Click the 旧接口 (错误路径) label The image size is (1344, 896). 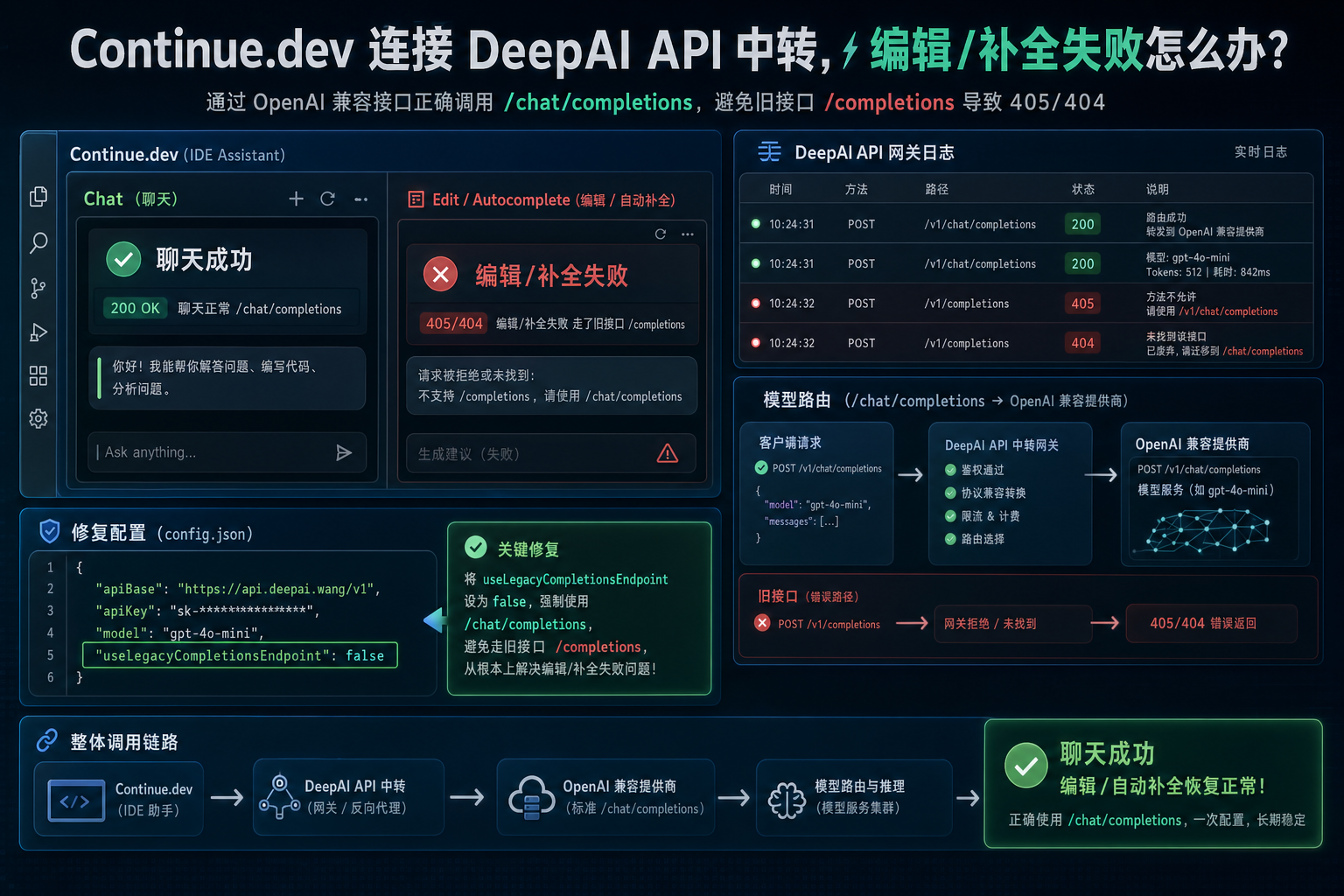click(808, 596)
